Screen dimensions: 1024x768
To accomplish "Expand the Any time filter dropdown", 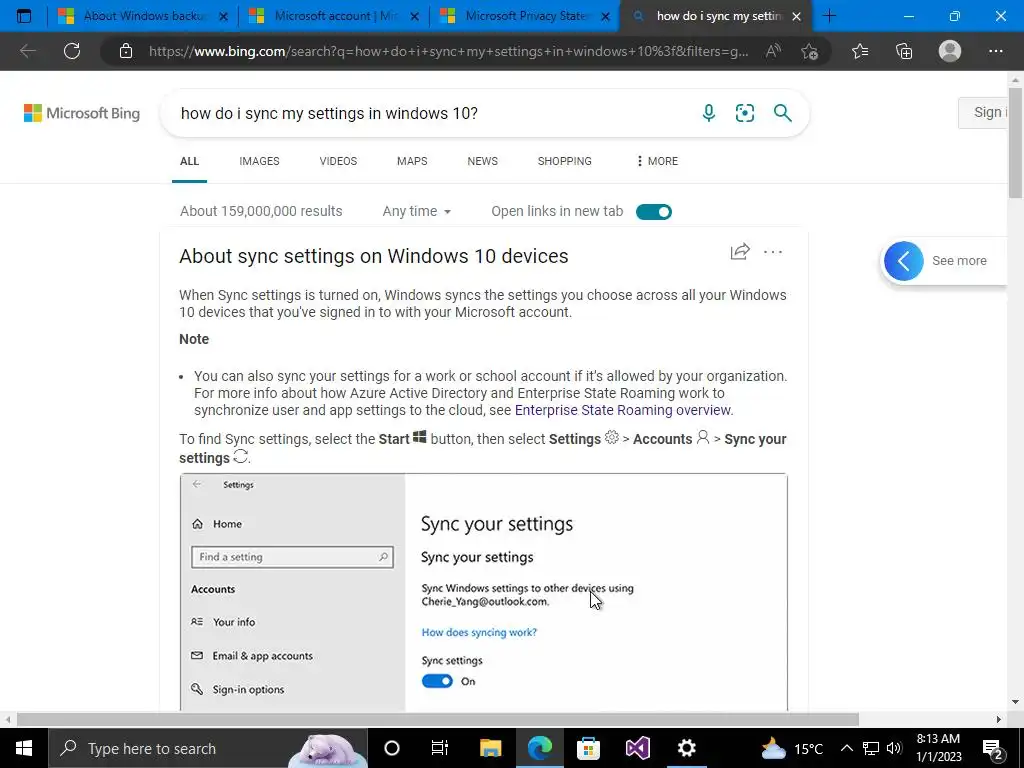I will click(x=417, y=211).
